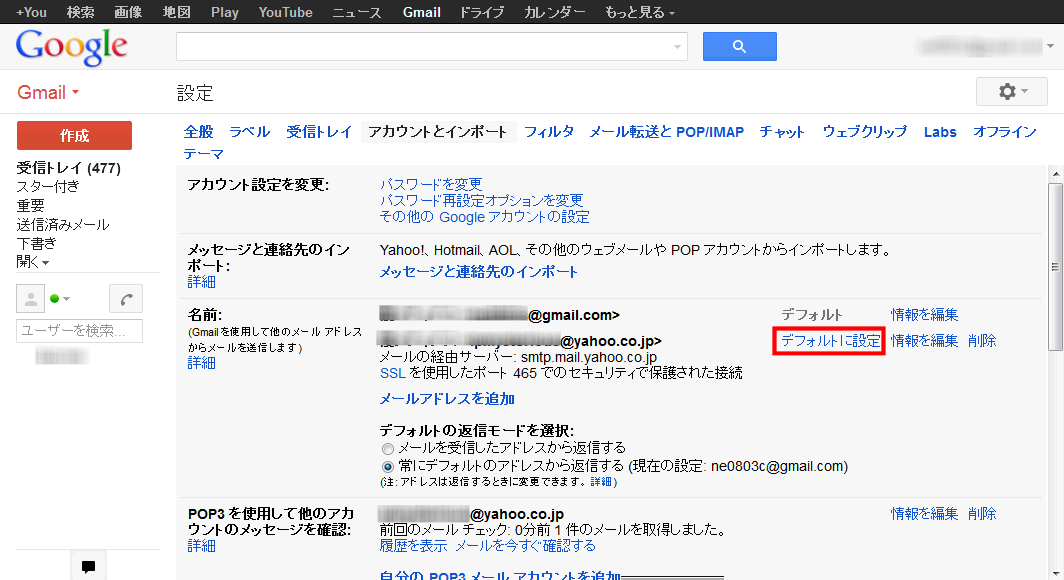
Task: Open 受信トレイ (477) in sidebar
Action: pyautogui.click(x=69, y=168)
